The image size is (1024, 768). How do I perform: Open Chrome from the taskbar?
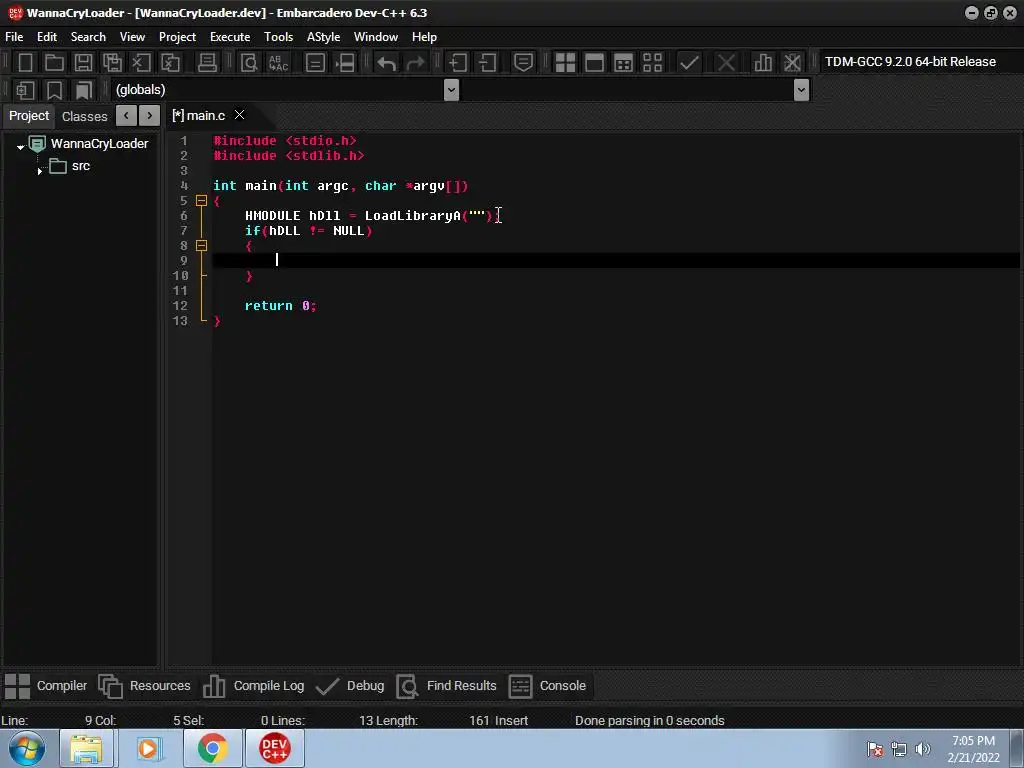coord(213,748)
